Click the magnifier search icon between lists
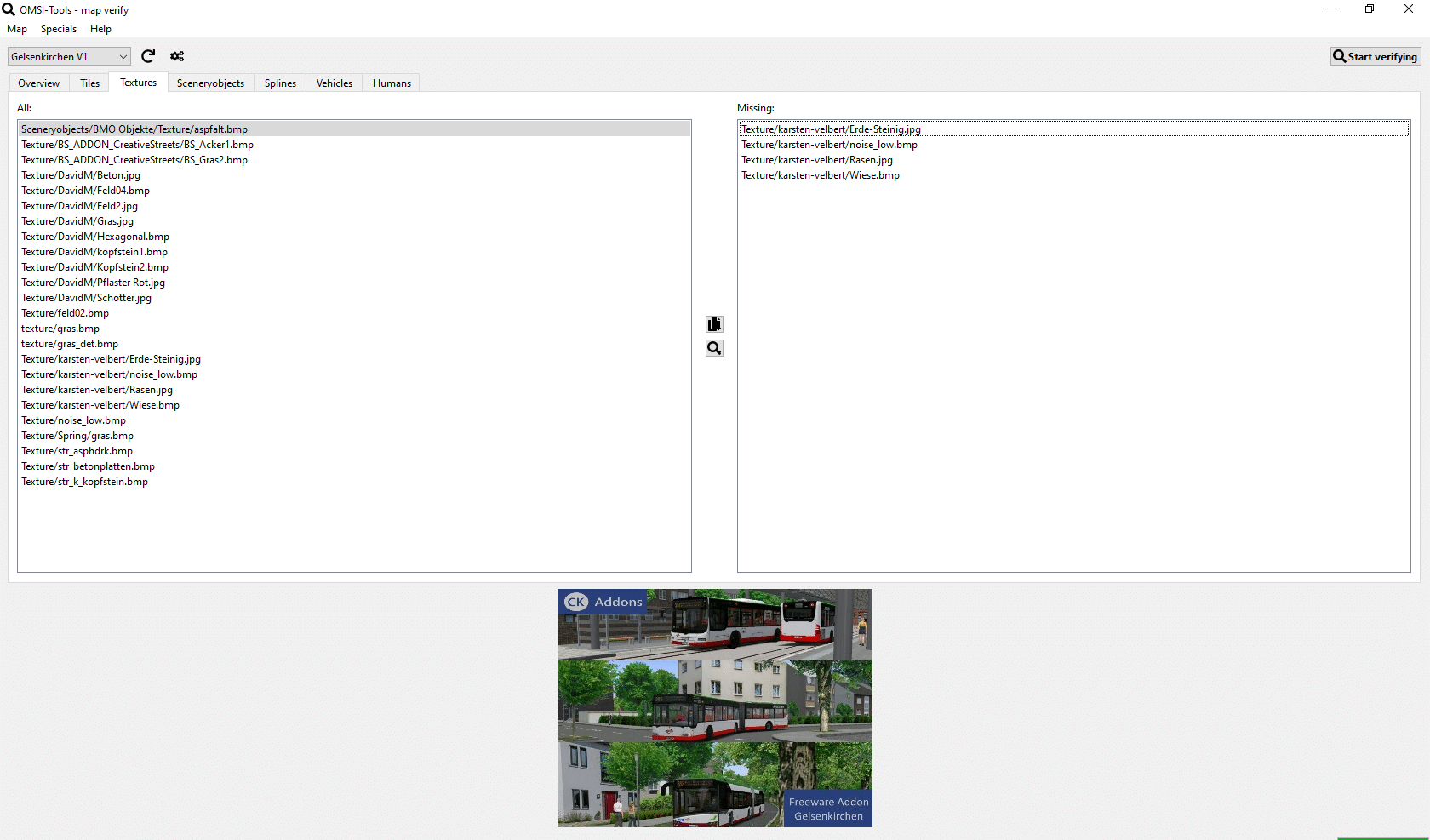 (x=714, y=348)
